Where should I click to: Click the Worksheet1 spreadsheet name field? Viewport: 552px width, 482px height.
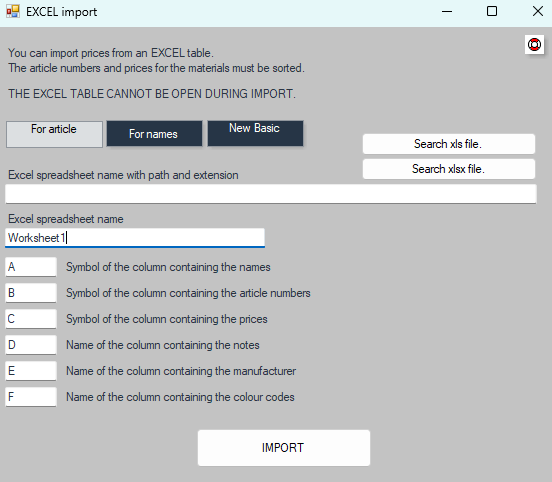click(x=135, y=238)
